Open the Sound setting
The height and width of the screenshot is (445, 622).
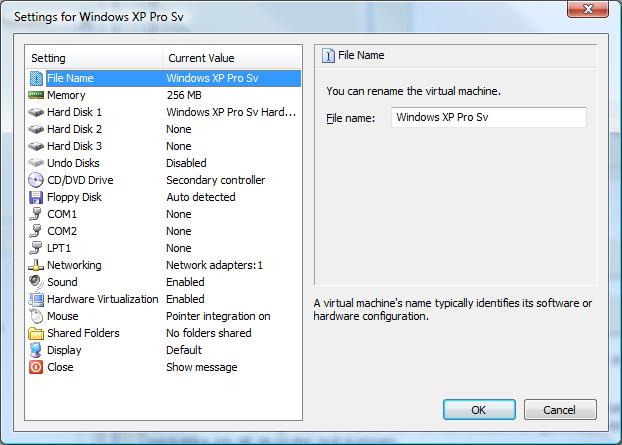click(163, 282)
